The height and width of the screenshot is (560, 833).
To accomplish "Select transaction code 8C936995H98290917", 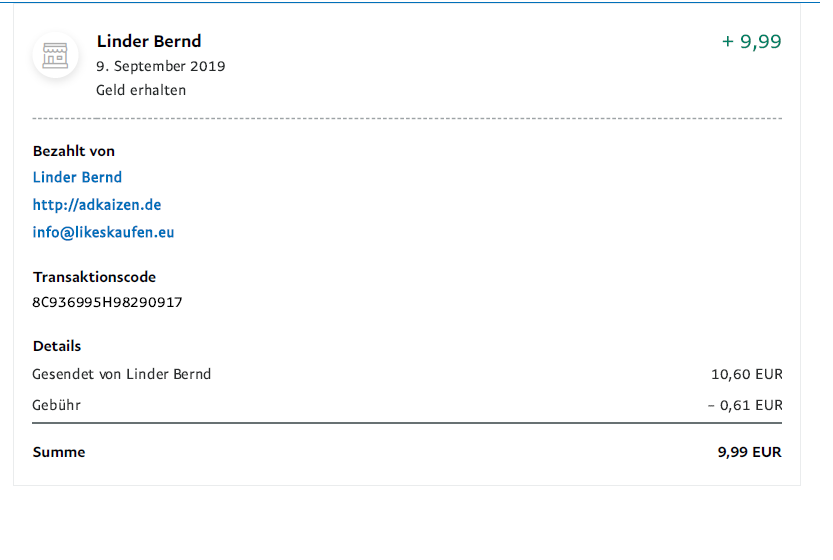I will point(108,302).
